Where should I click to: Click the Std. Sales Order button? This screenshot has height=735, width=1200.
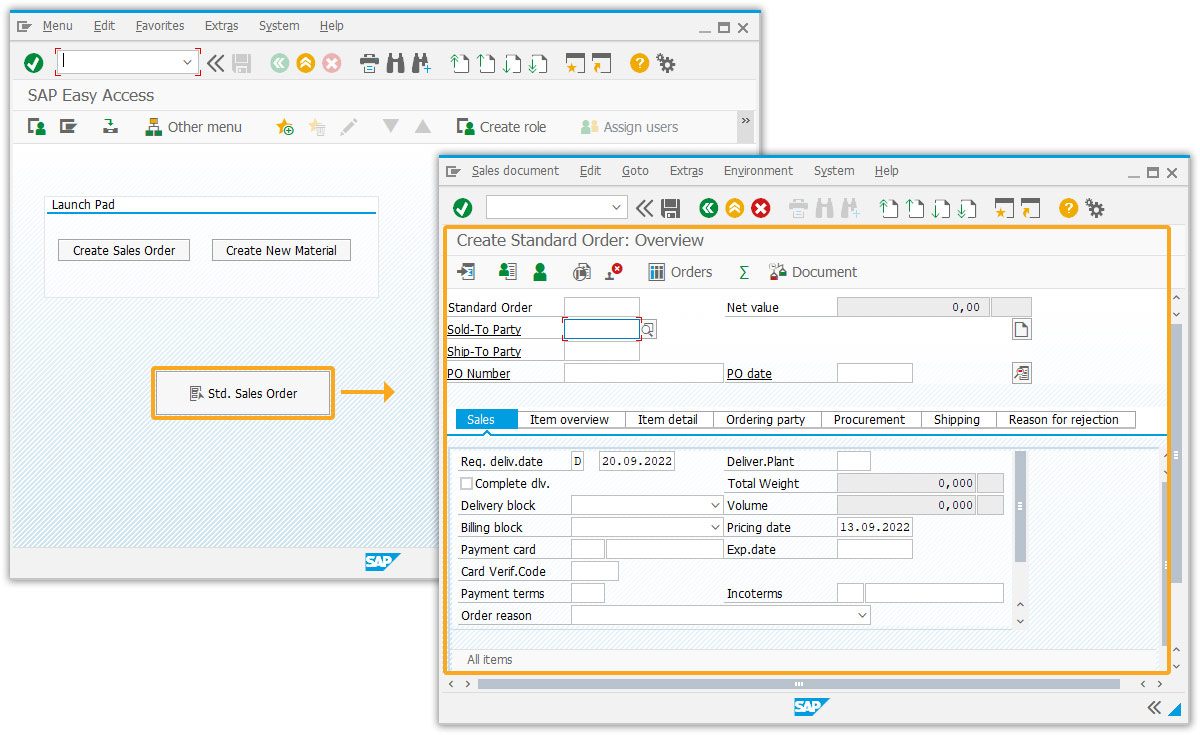243,393
